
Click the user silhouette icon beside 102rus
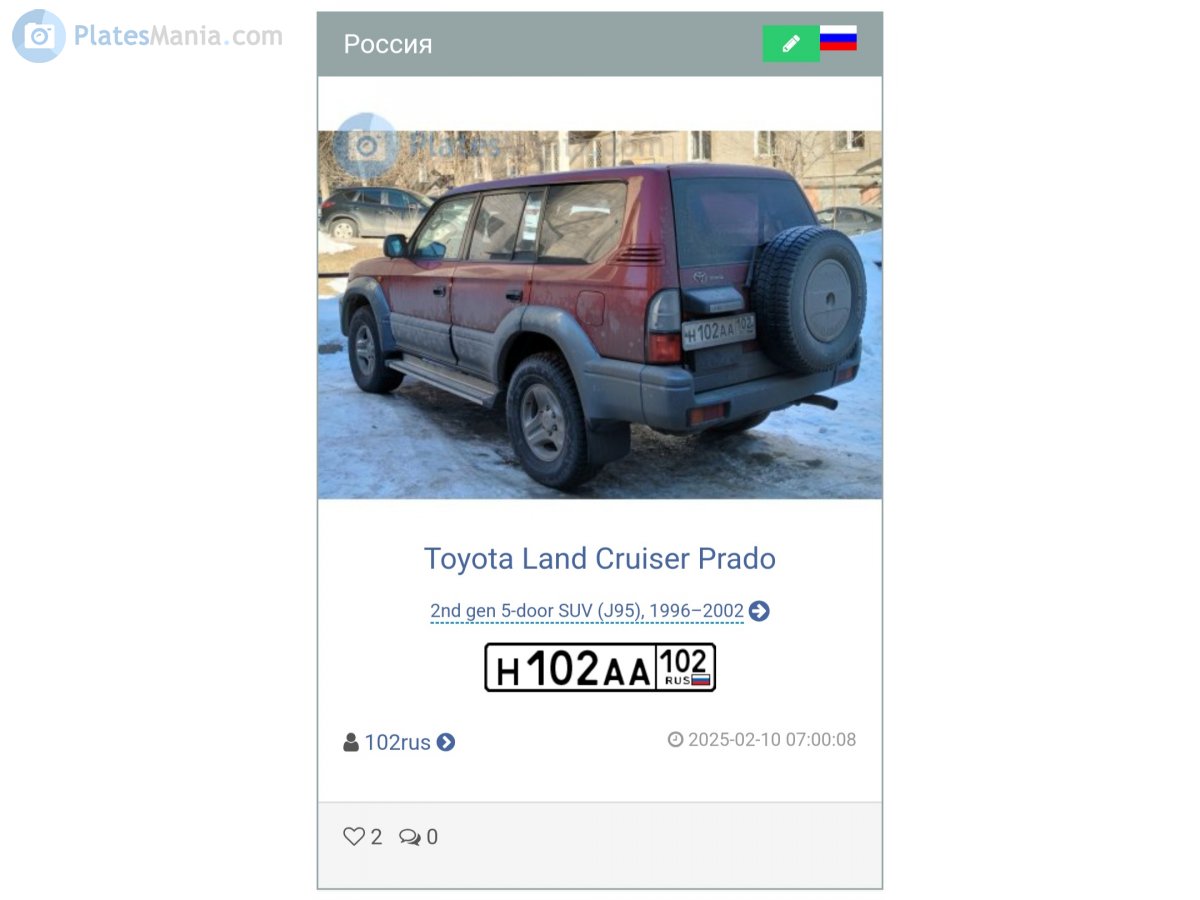point(351,742)
